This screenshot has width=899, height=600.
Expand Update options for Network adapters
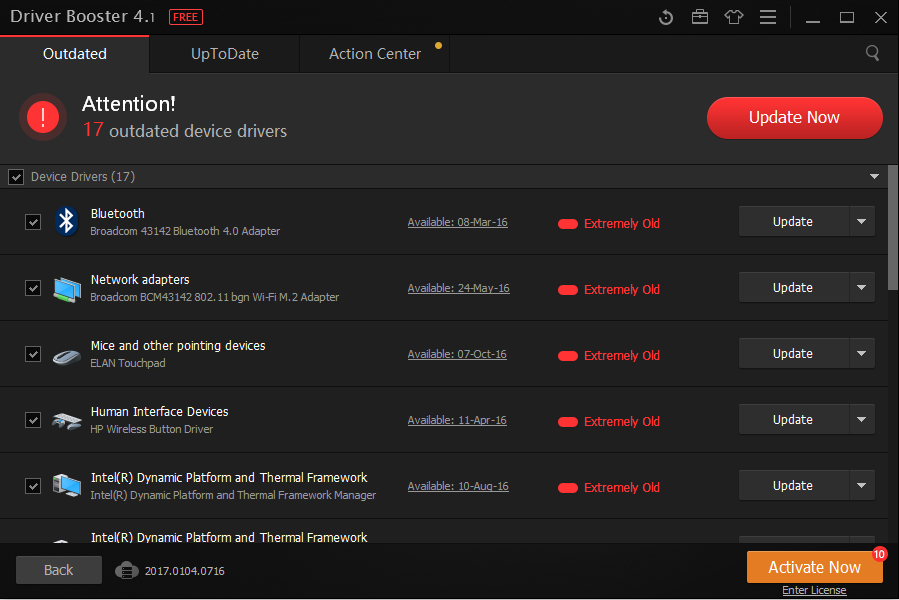861,288
